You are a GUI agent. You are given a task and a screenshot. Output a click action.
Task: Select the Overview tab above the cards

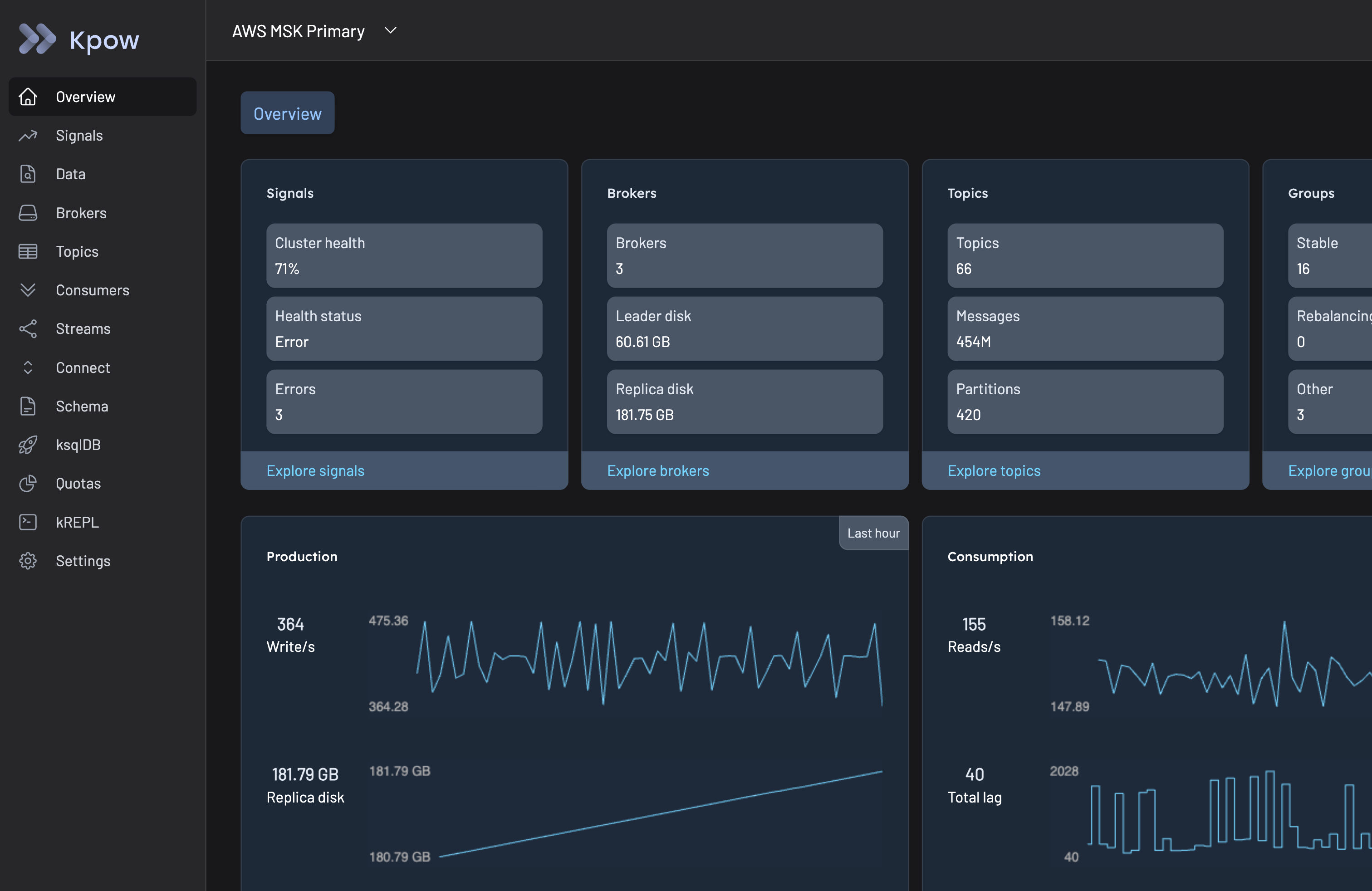click(287, 113)
